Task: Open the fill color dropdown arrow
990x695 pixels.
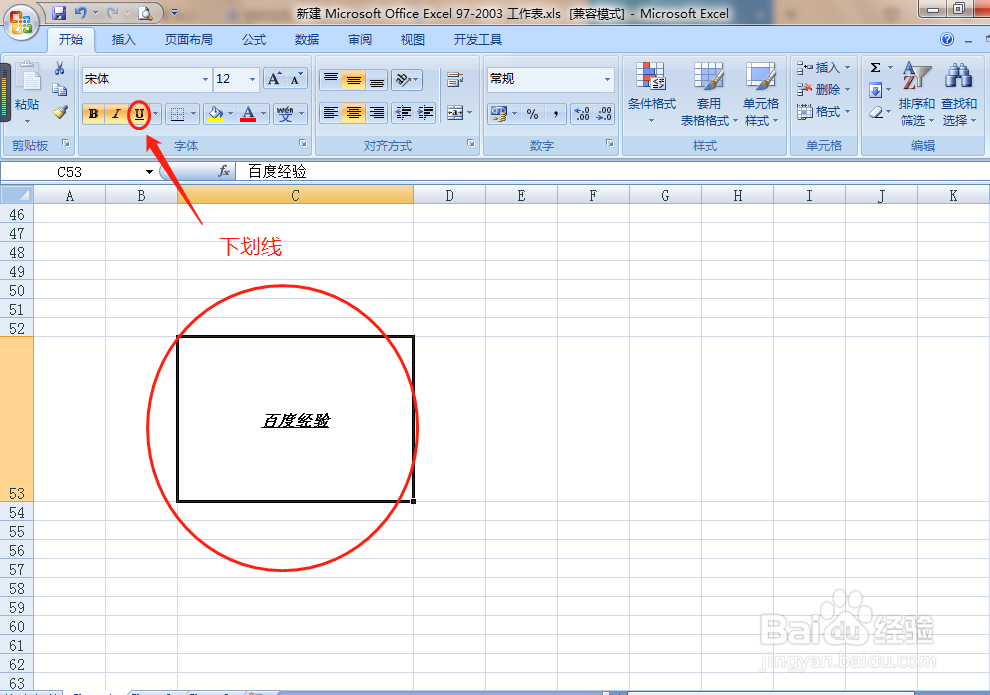Action: pyautogui.click(x=230, y=114)
